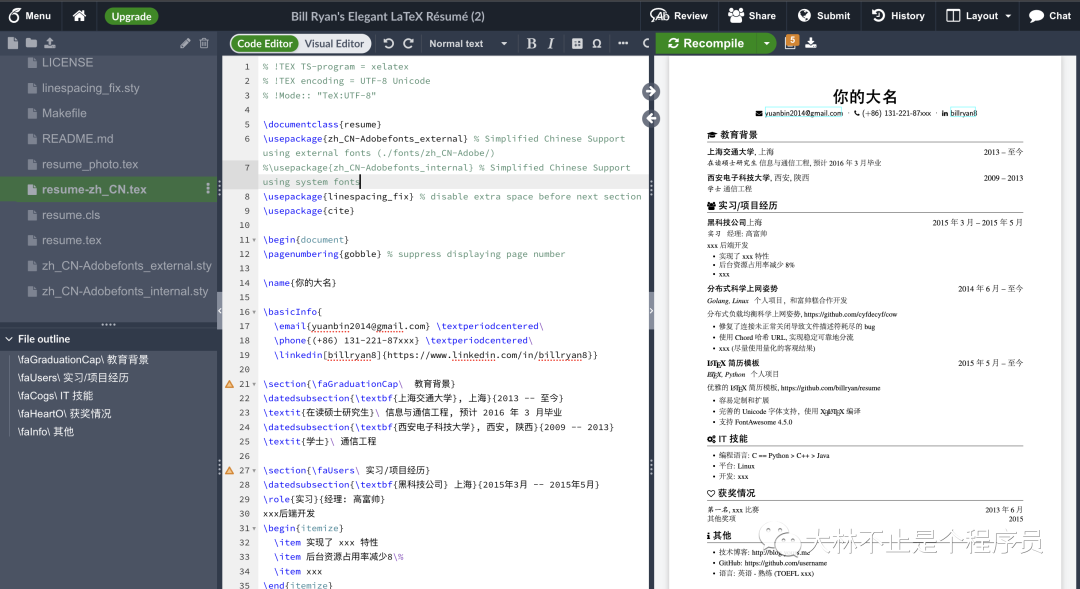The height and width of the screenshot is (589, 1080).
Task: Download the compiled PDF
Action: coord(811,43)
